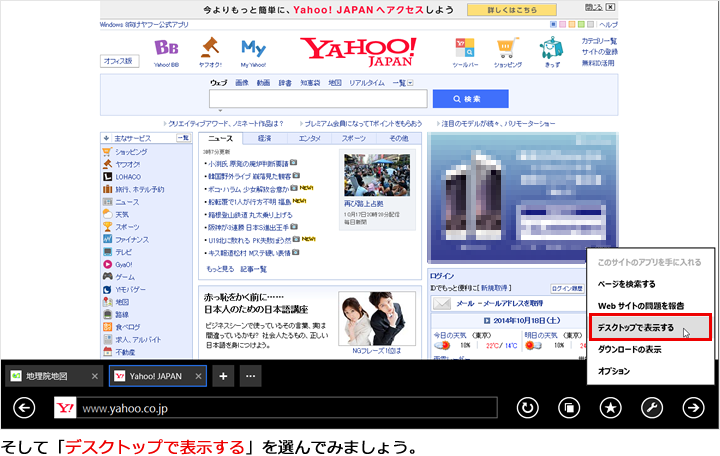
Task: Refresh the page with reload icon
Action: [528, 408]
